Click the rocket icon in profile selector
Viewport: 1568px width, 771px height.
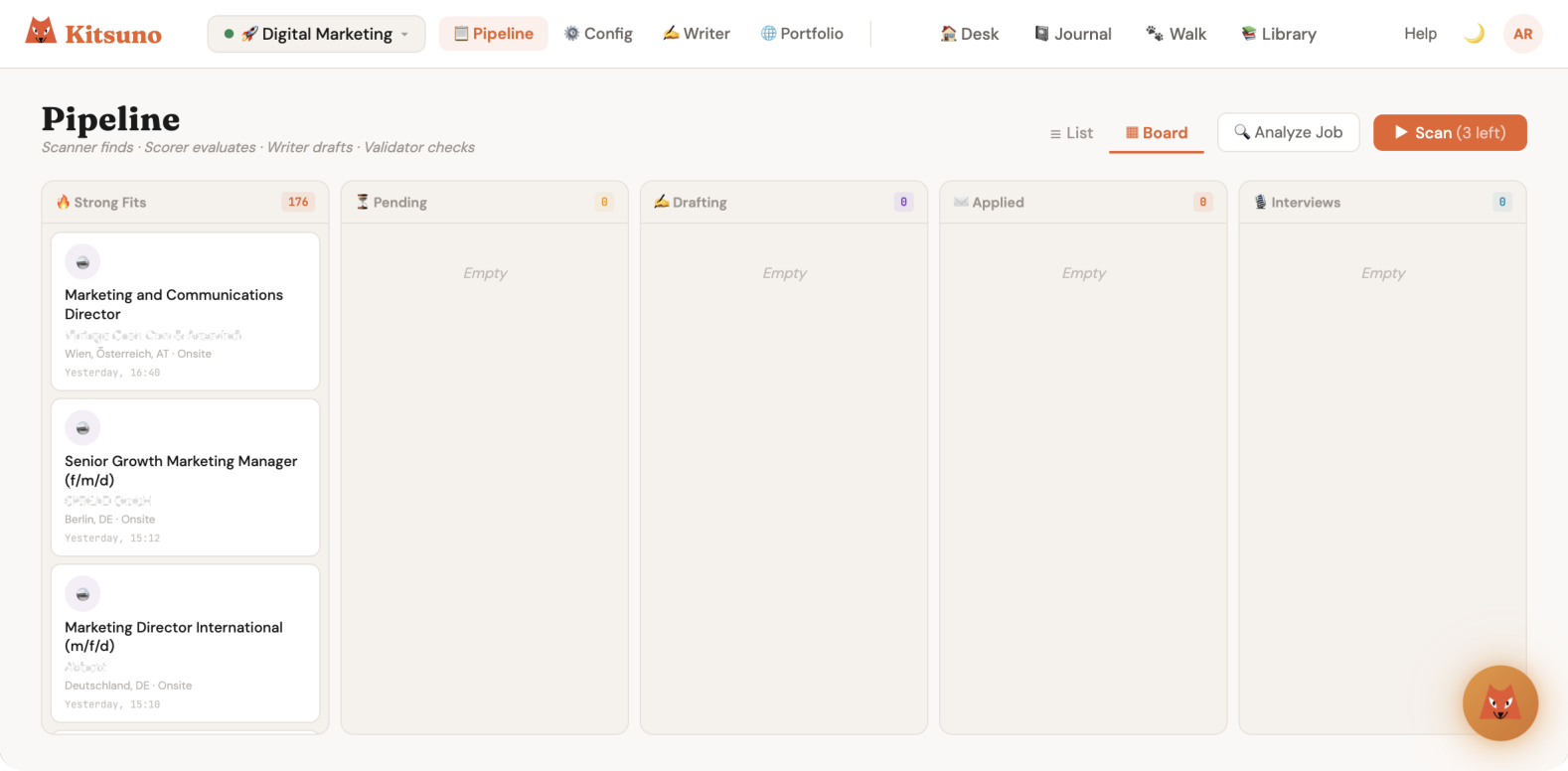point(249,34)
